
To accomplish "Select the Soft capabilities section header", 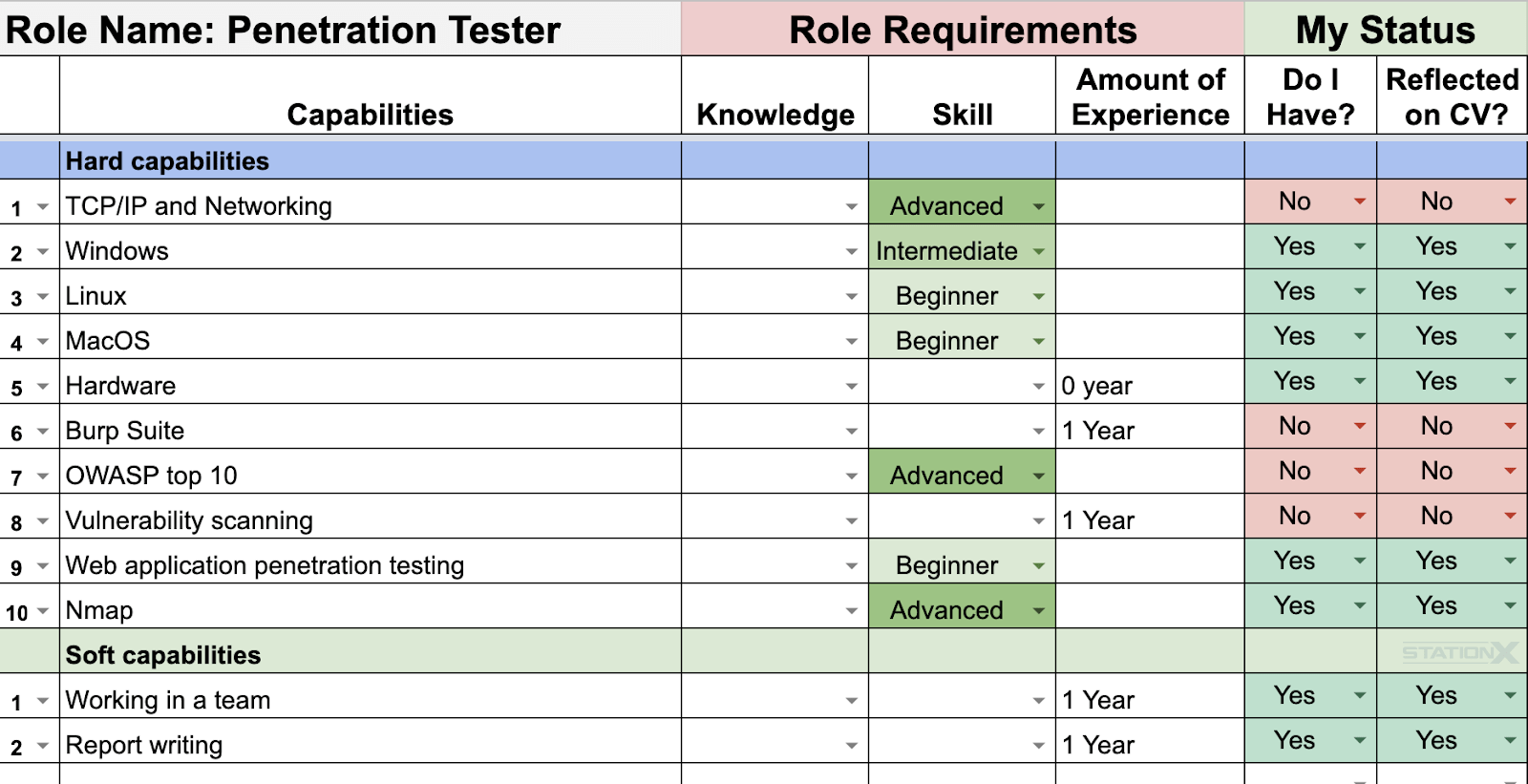I will tap(370, 652).
